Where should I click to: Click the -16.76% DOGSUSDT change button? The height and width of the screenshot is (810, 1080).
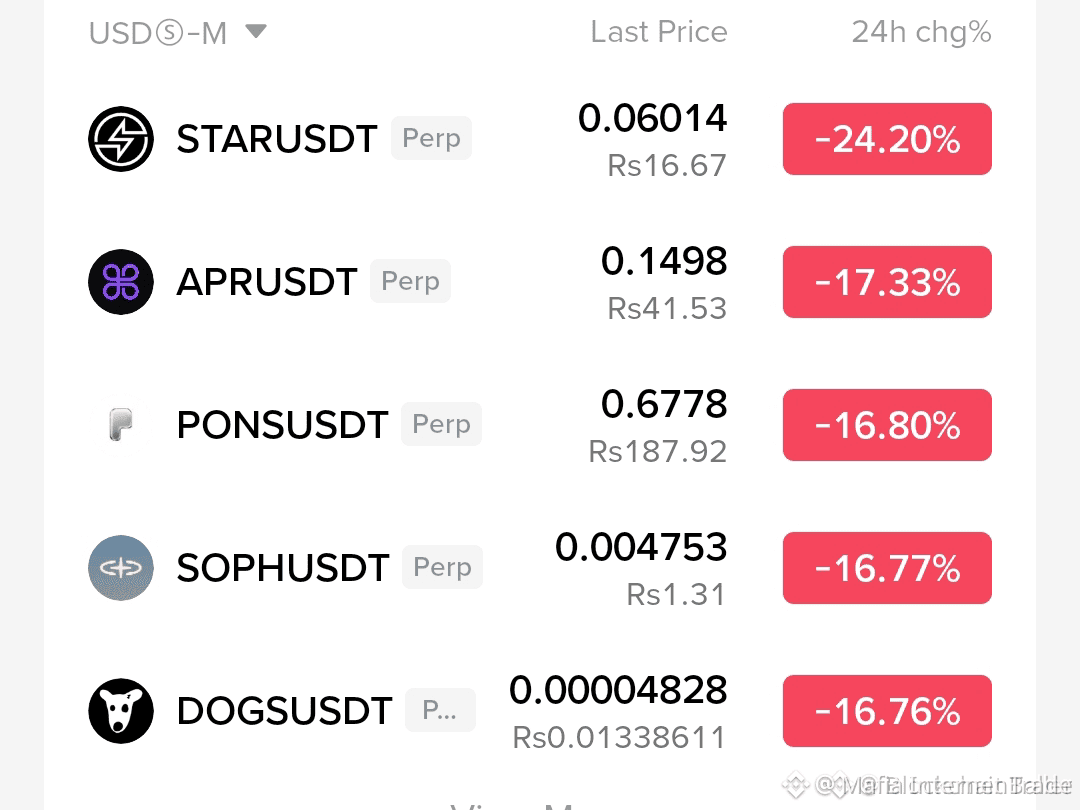tap(887, 711)
